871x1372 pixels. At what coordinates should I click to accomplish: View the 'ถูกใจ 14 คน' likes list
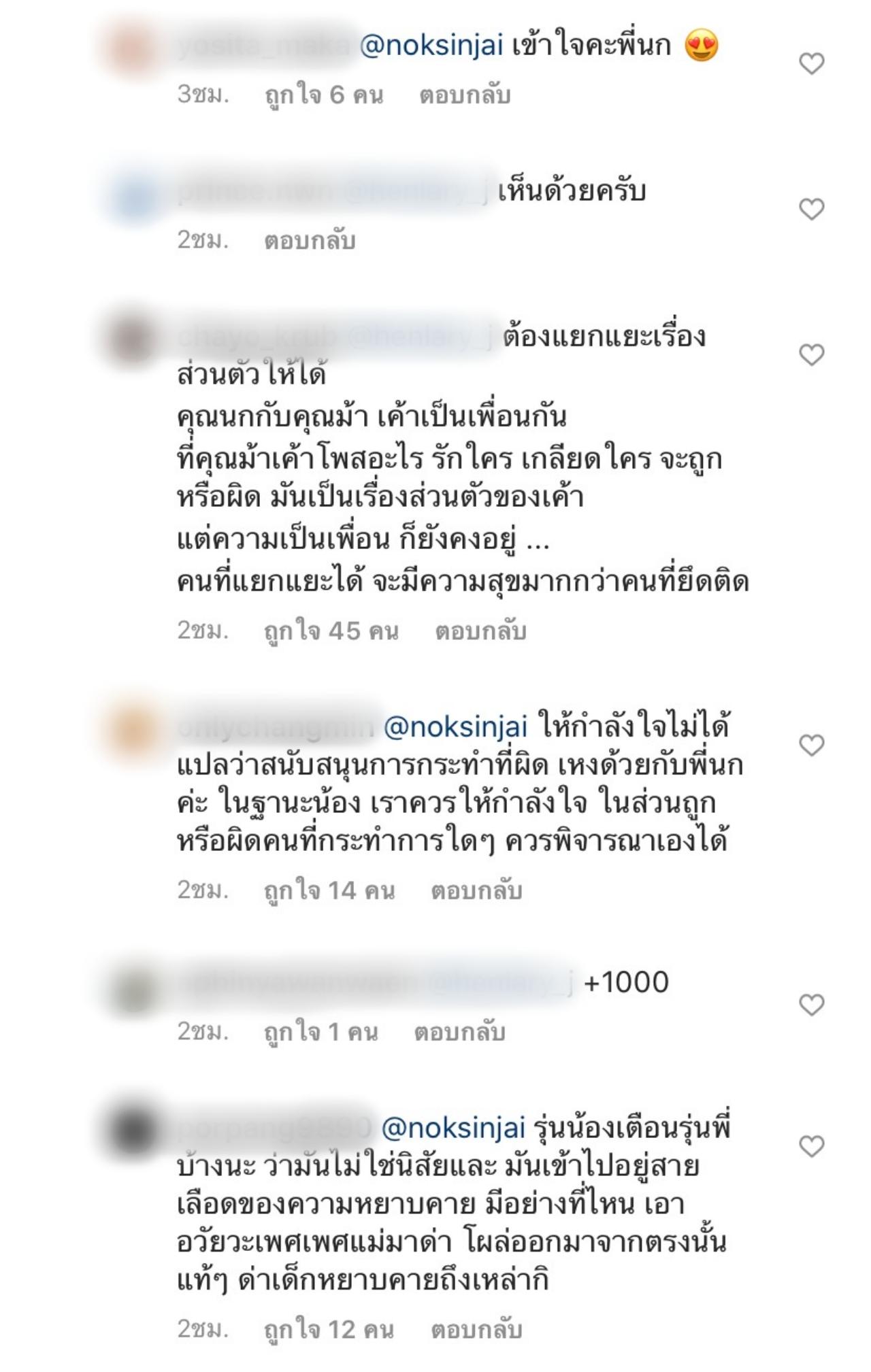click(329, 890)
